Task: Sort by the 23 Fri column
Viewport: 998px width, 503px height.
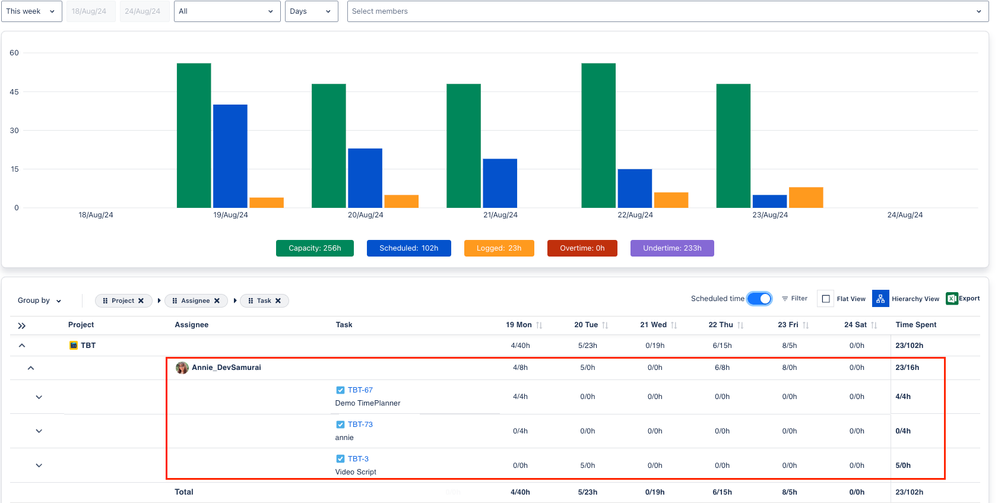Action: pos(805,326)
